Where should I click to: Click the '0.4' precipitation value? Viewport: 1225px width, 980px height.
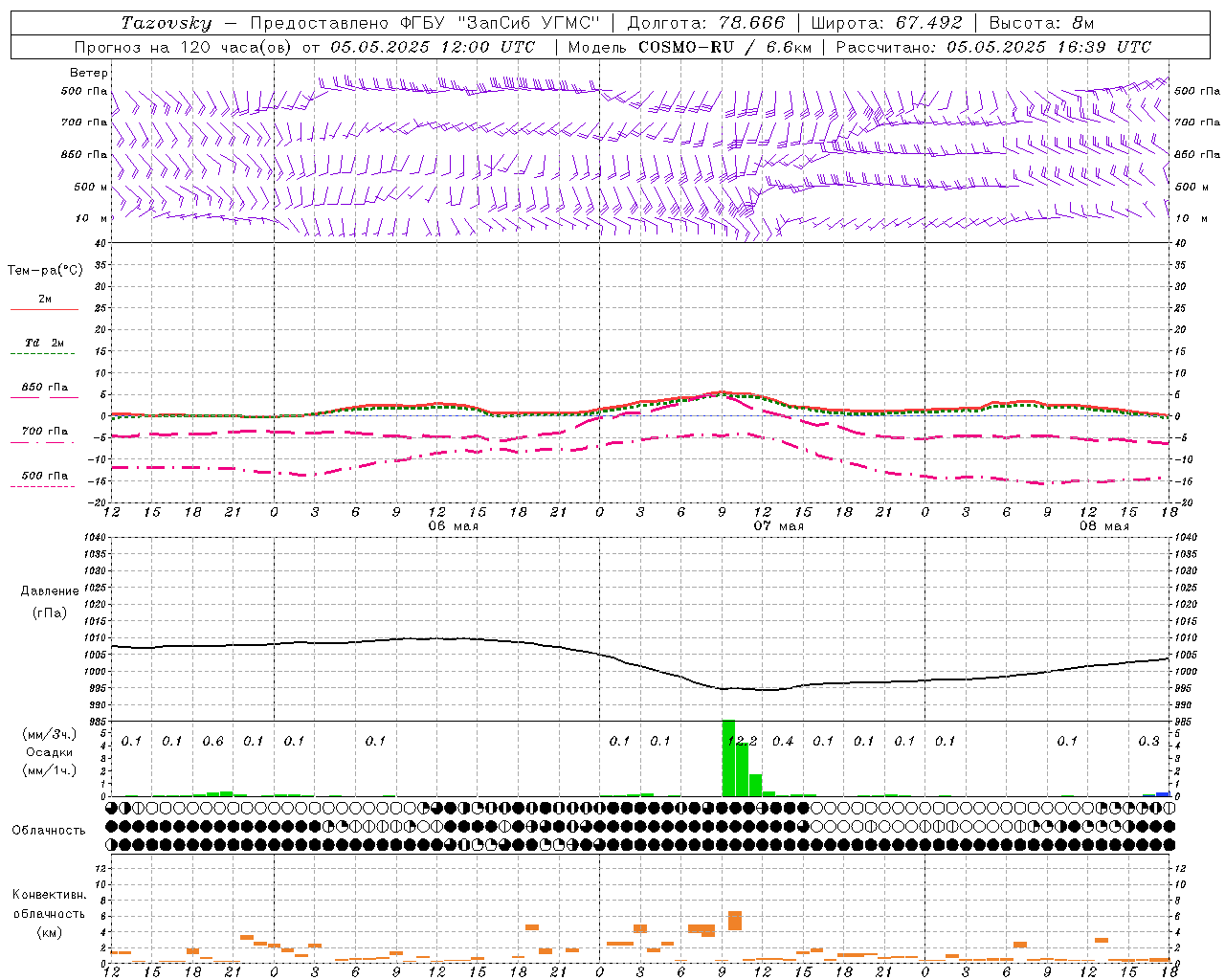[x=783, y=741]
